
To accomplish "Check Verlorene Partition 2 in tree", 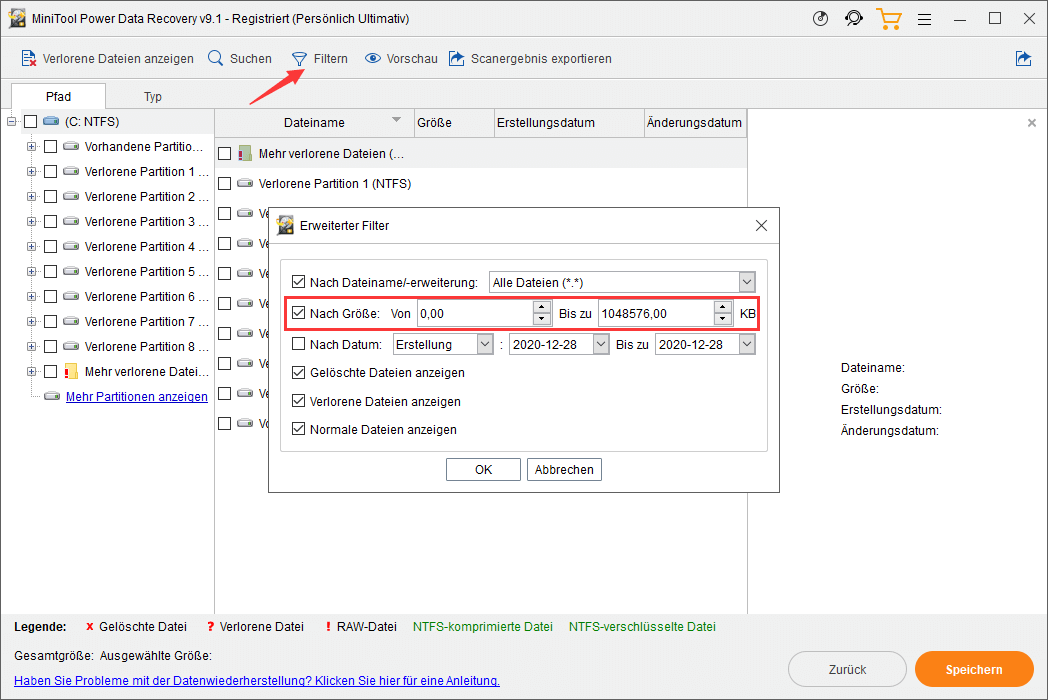I will tap(50, 197).
